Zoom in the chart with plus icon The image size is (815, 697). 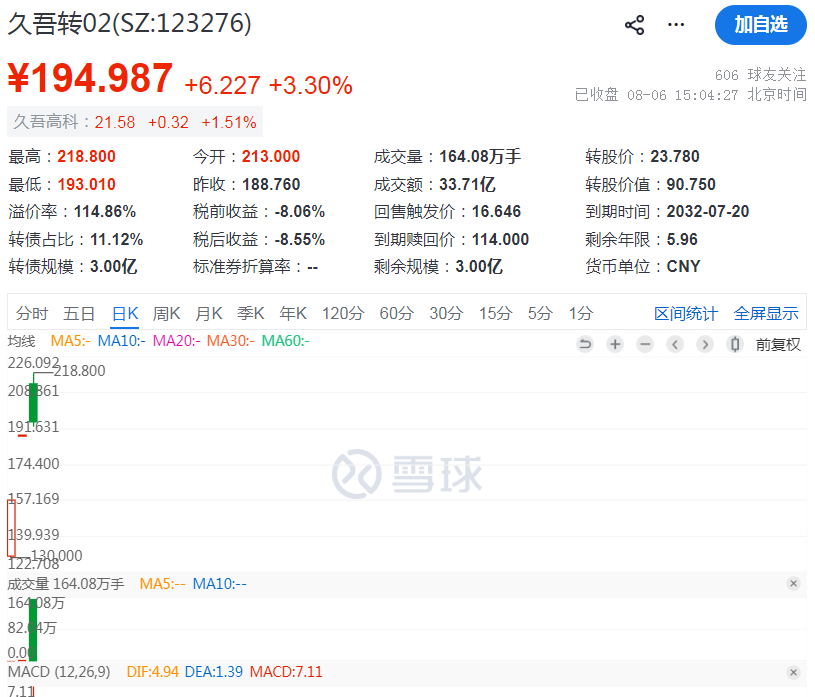pyautogui.click(x=615, y=344)
